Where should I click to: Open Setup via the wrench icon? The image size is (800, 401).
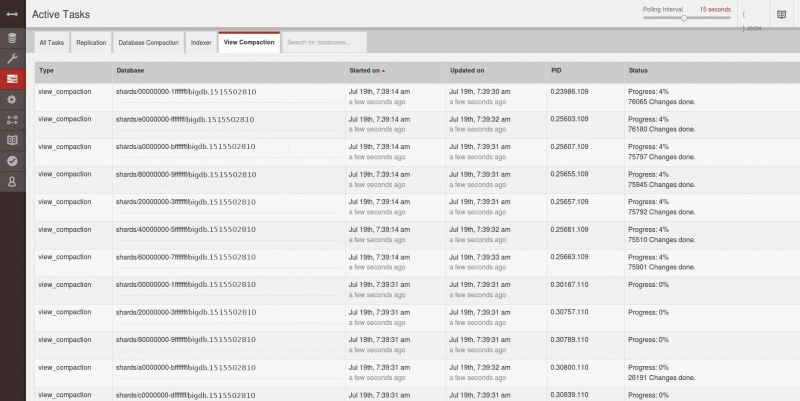(x=12, y=59)
